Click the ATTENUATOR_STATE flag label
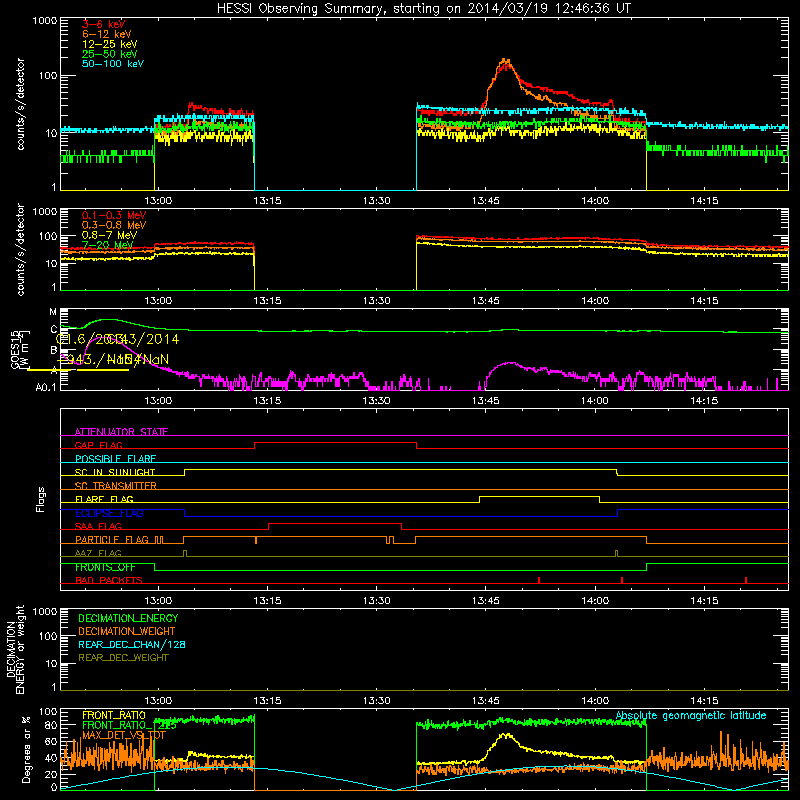Image resolution: width=800 pixels, height=800 pixels. 121,432
